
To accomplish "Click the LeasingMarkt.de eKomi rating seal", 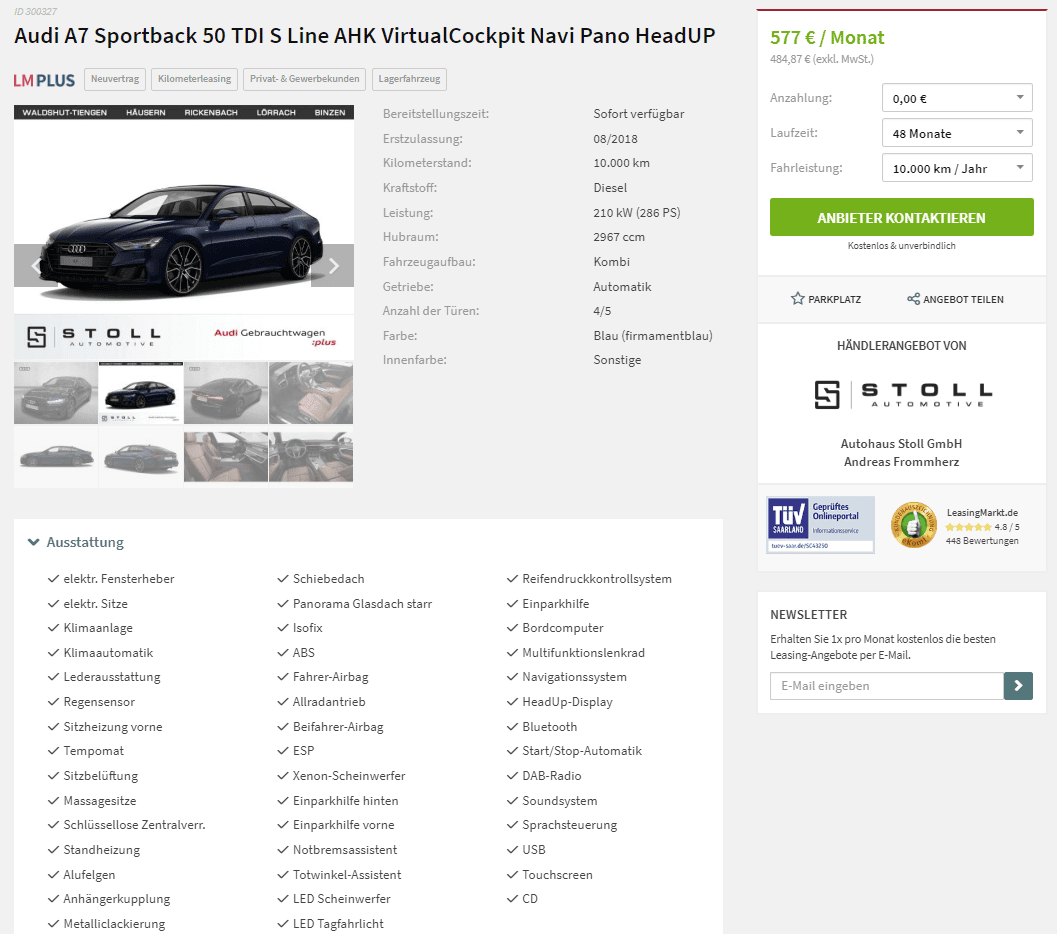I will point(913,526).
